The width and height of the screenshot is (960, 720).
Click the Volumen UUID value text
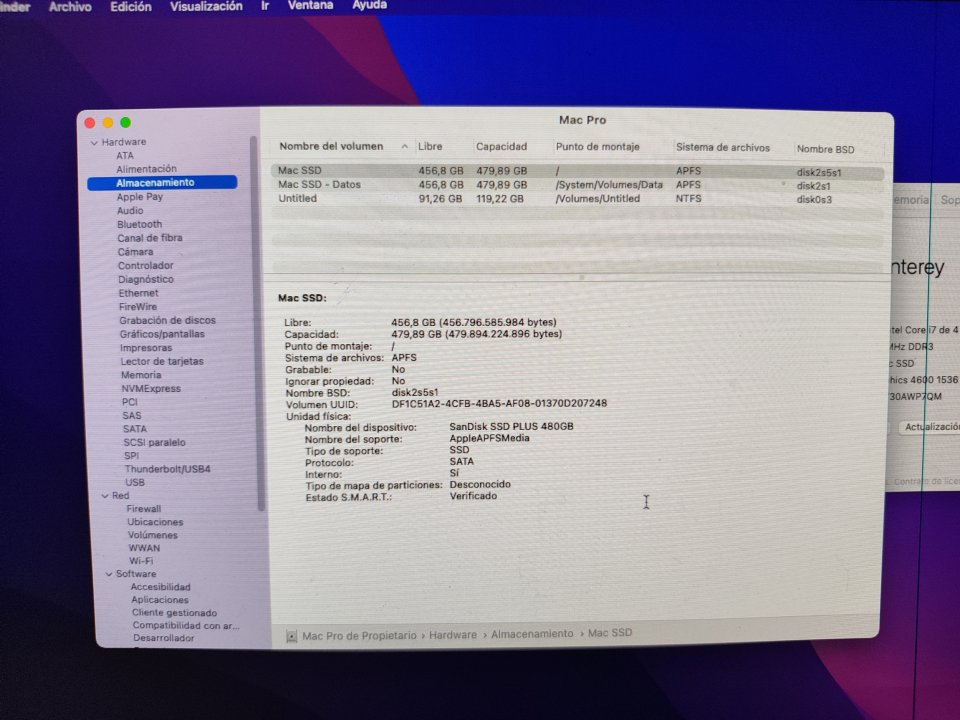499,404
